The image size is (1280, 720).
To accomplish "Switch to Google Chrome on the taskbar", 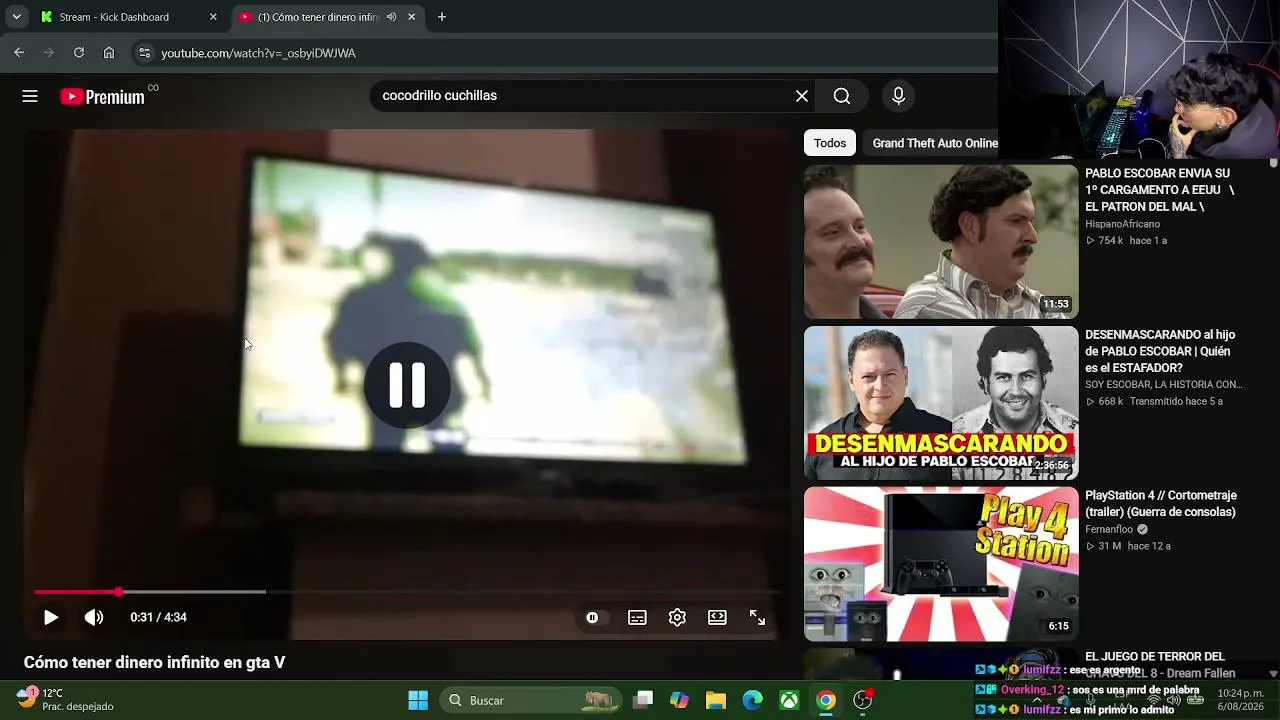I will 826,700.
